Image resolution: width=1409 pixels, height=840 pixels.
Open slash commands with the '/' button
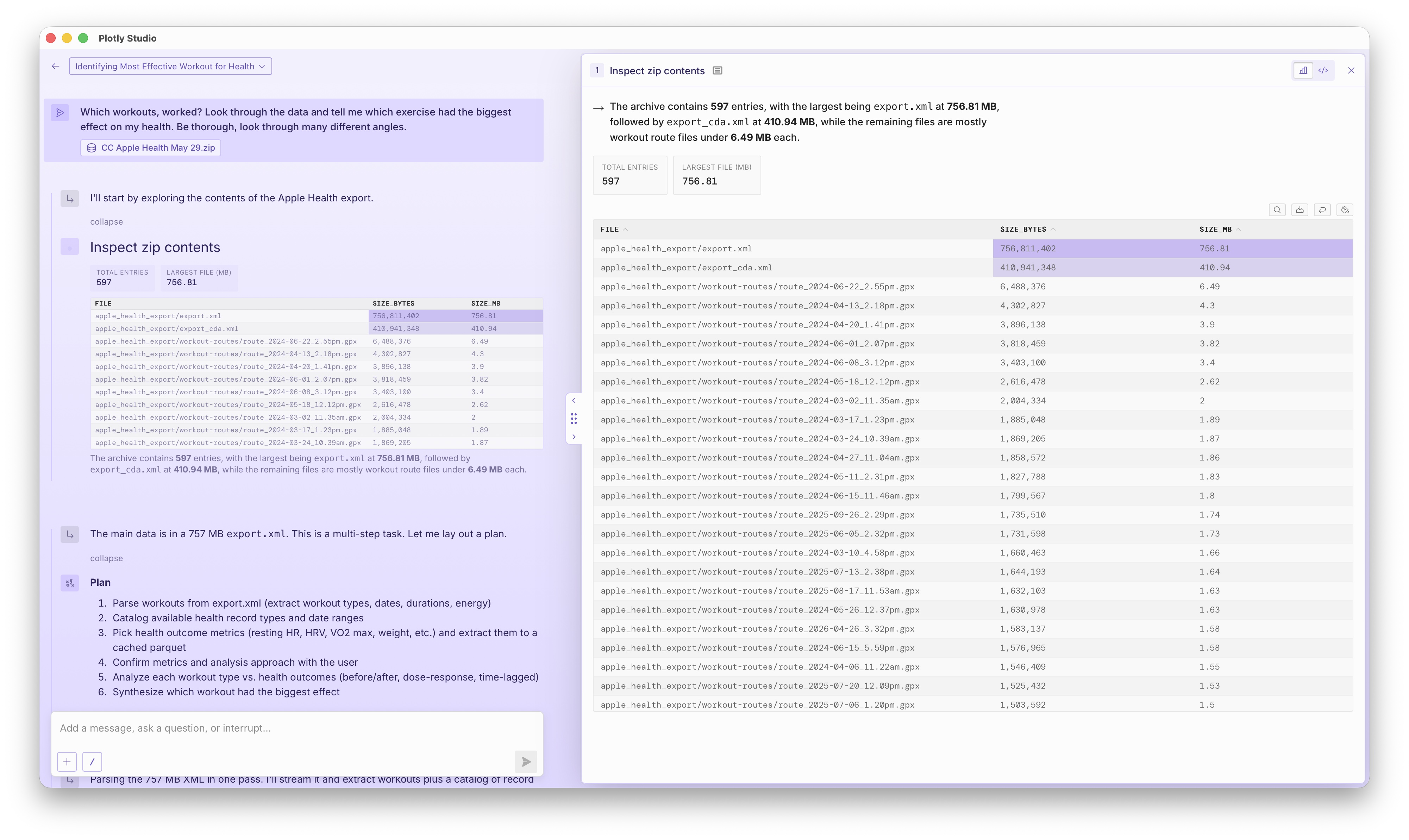pyautogui.click(x=92, y=762)
